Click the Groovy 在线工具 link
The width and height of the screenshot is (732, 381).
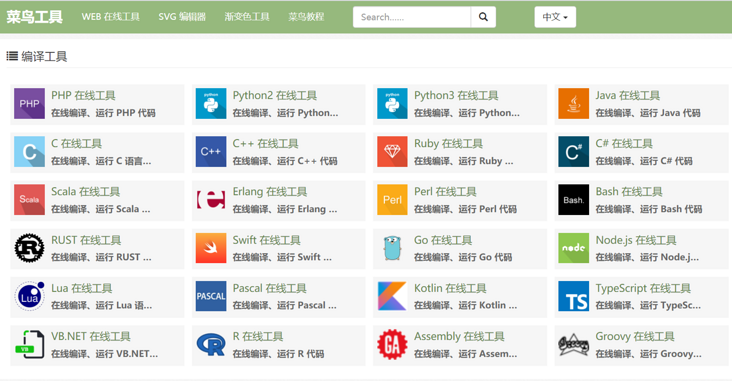click(635, 336)
